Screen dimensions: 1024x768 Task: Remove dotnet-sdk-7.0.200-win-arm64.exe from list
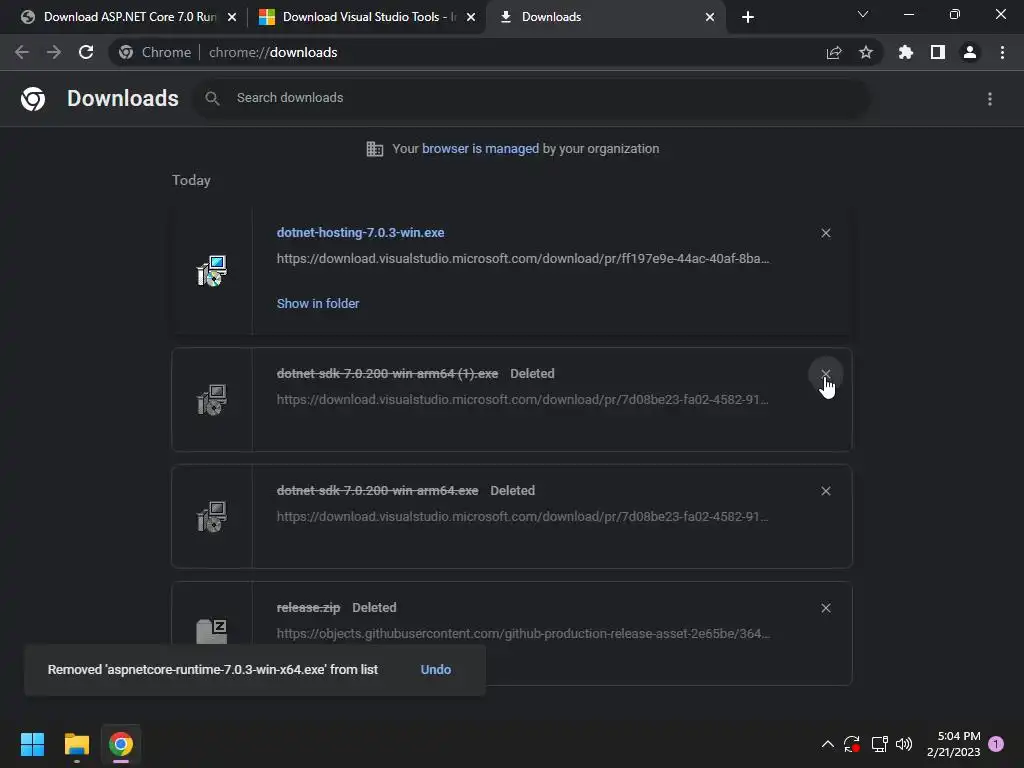click(826, 491)
